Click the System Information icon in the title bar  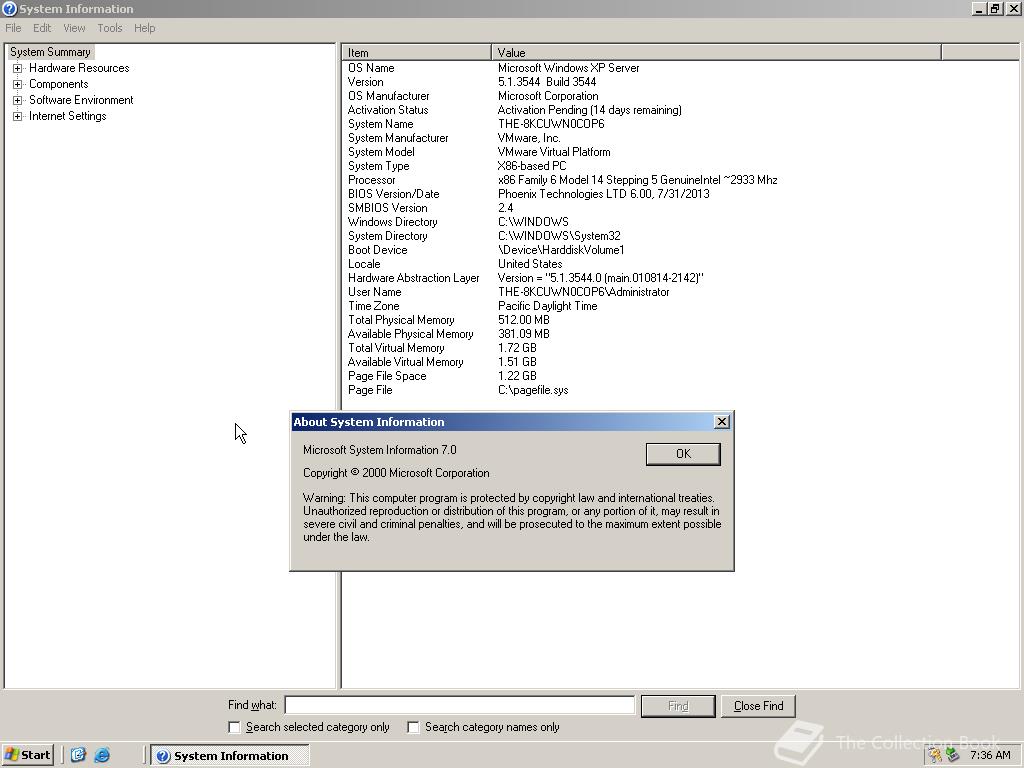tap(8, 8)
